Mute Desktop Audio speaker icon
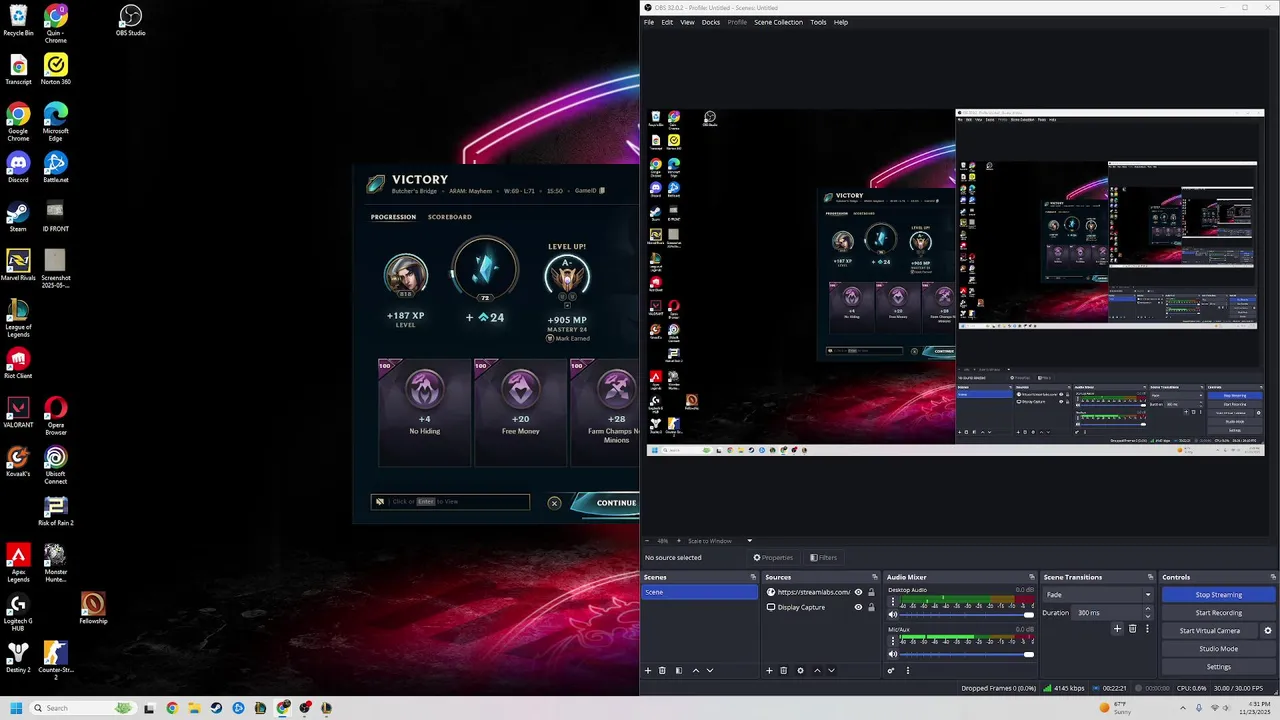 pos(893,615)
